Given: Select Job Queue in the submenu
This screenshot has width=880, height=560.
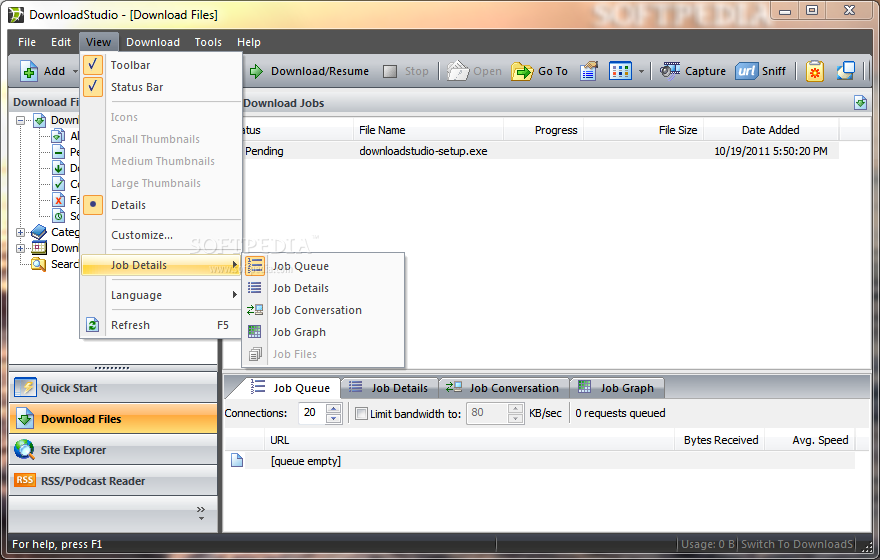Looking at the screenshot, I should (x=323, y=266).
